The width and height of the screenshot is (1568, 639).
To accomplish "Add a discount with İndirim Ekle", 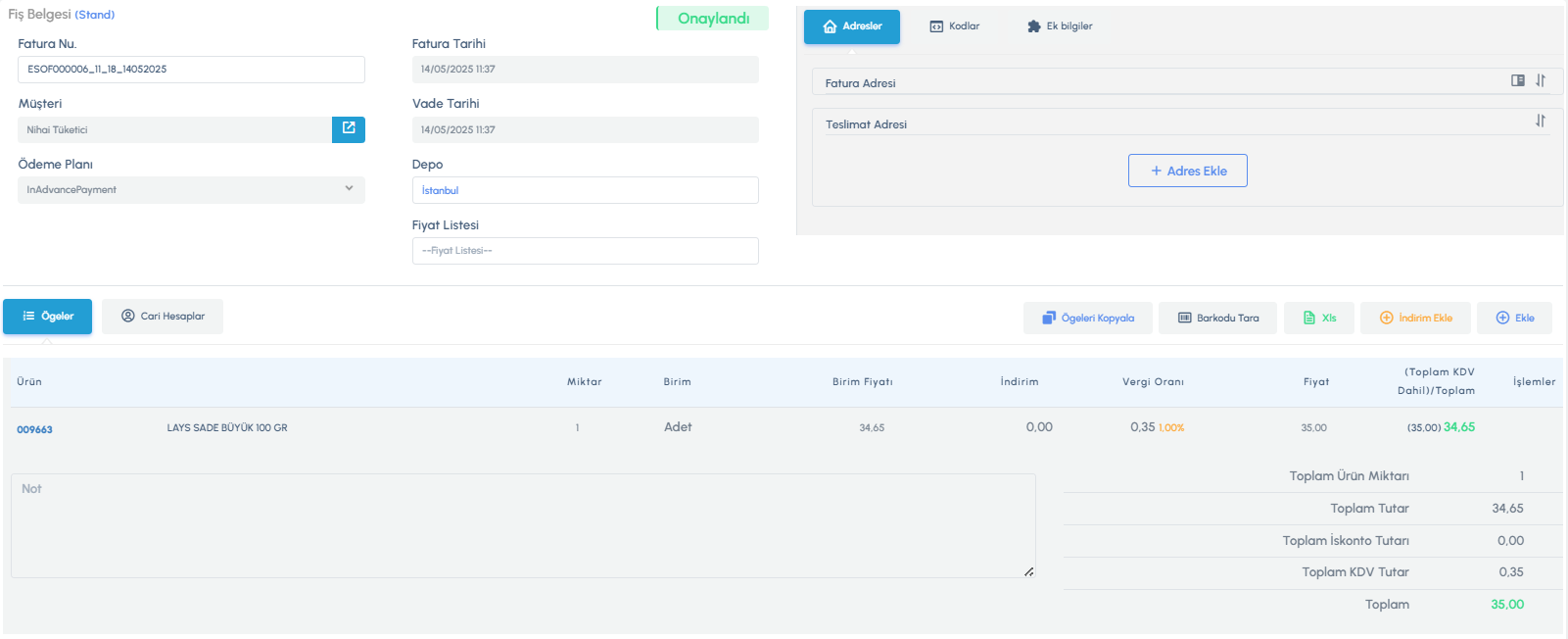I will coord(1414,318).
